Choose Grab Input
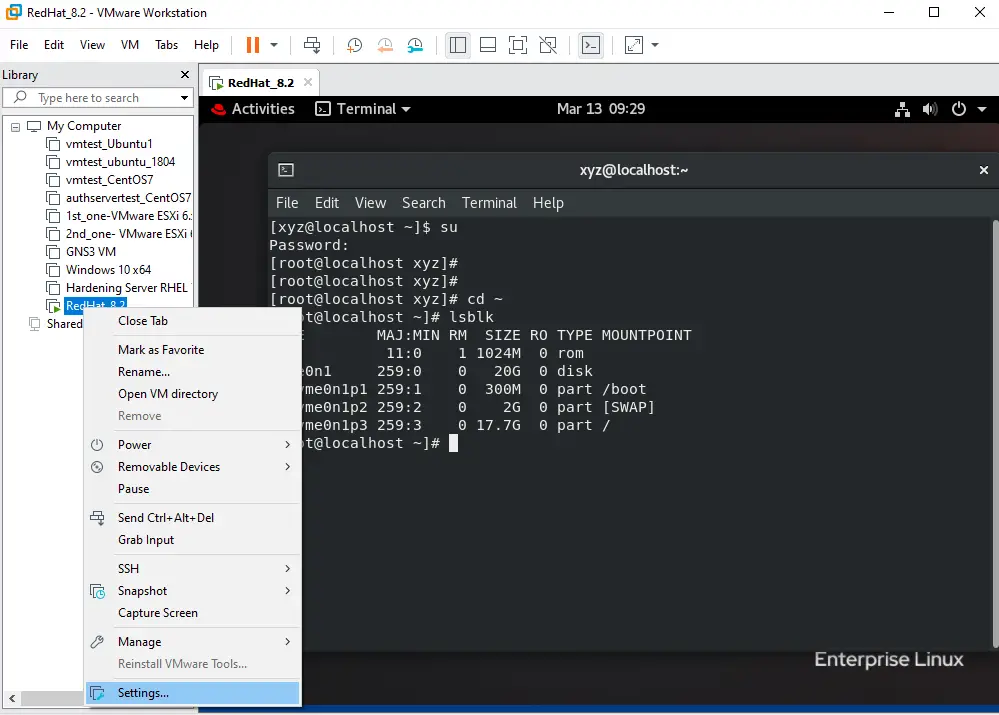 pos(192,540)
